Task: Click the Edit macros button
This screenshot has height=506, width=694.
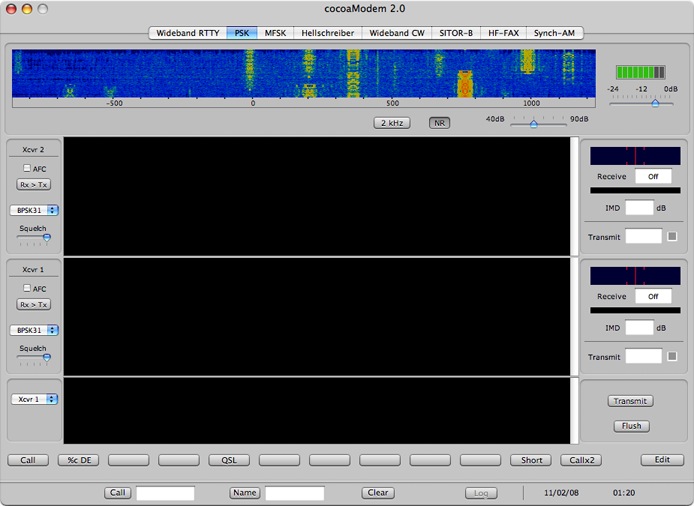Action: coord(662,460)
